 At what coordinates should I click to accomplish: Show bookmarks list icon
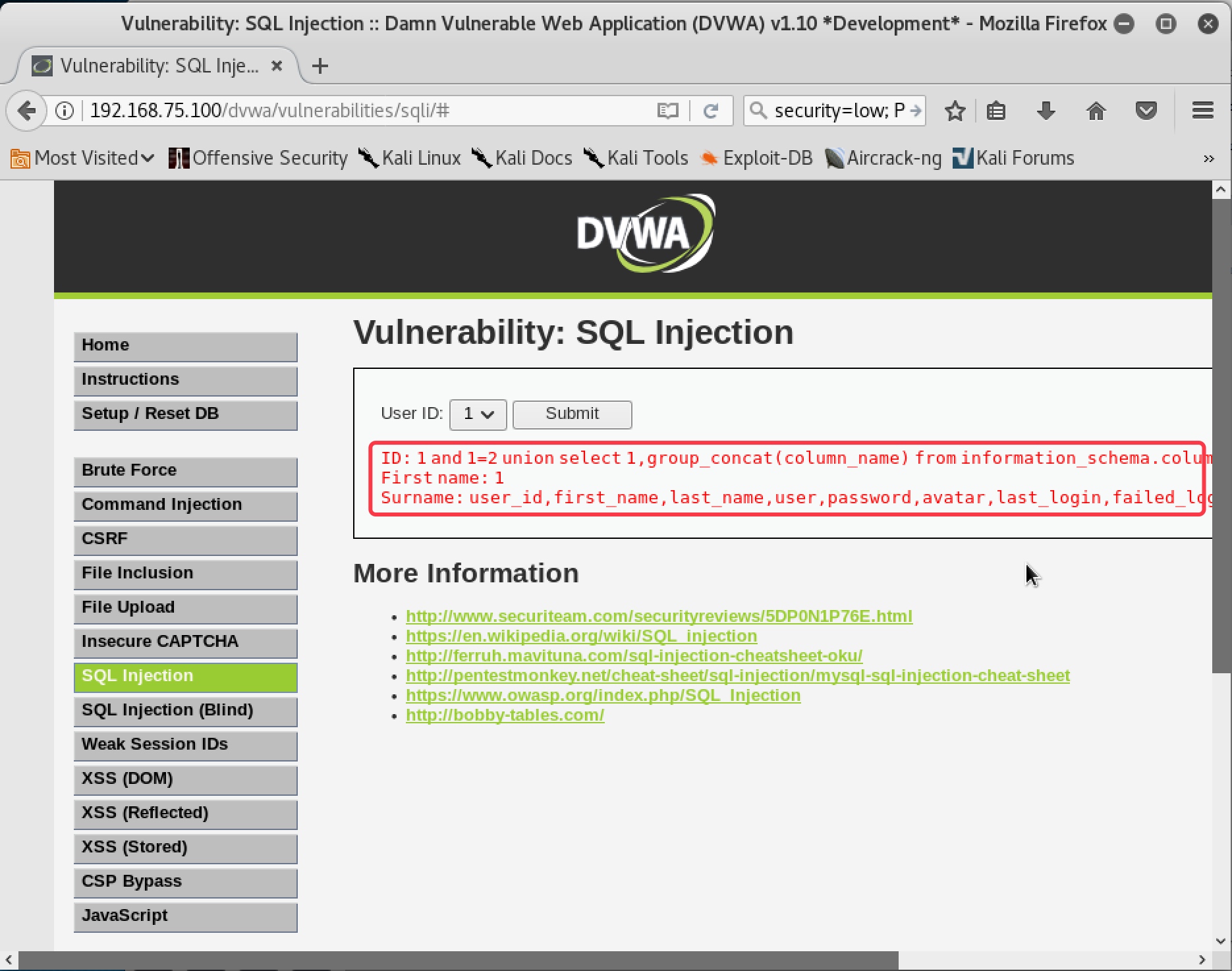(996, 111)
